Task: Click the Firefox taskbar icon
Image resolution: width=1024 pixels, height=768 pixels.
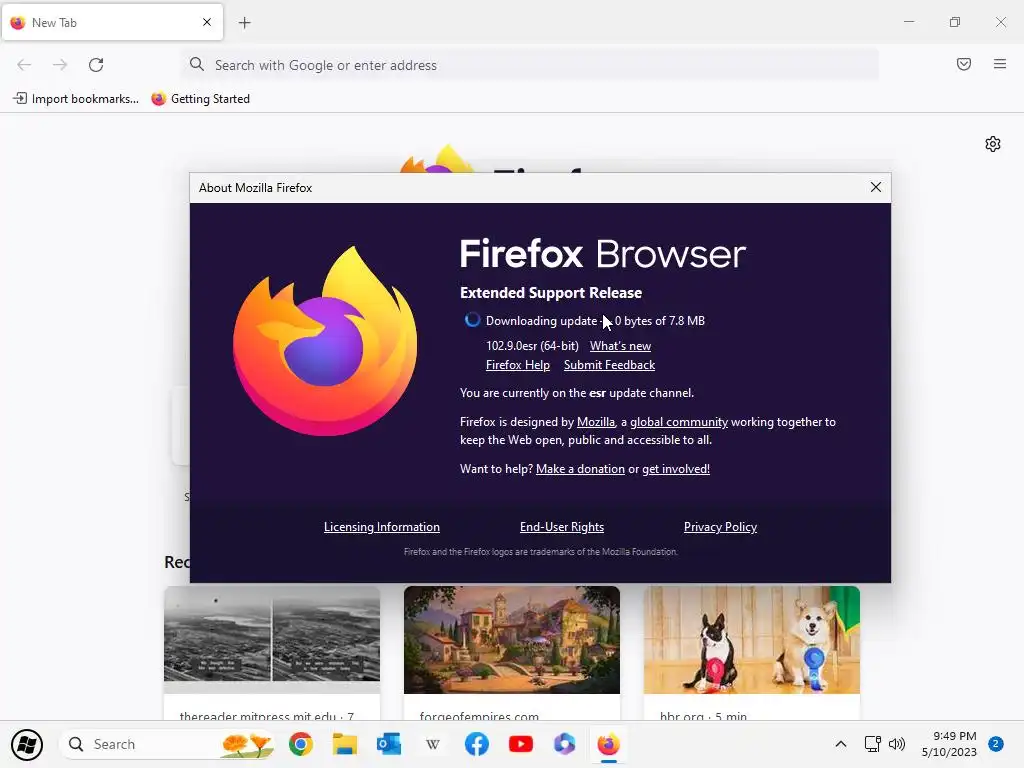Action: coord(608,744)
